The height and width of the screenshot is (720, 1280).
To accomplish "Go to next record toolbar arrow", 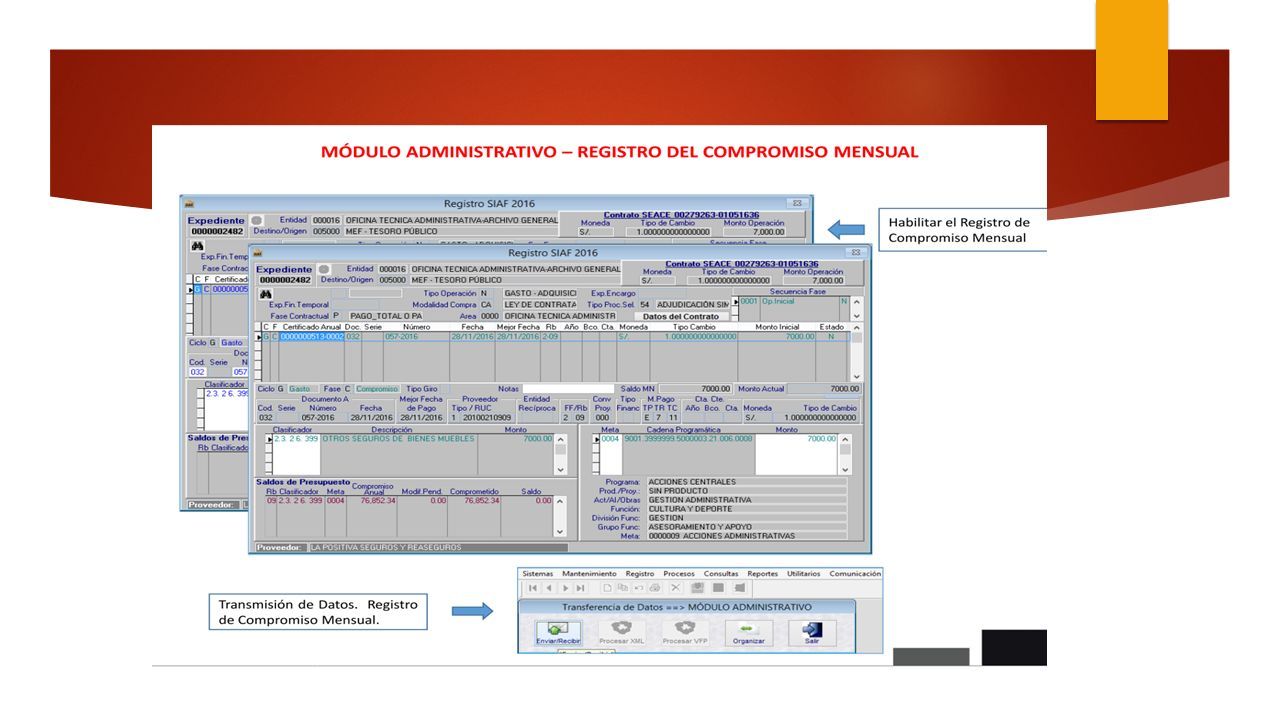I will [x=565, y=588].
